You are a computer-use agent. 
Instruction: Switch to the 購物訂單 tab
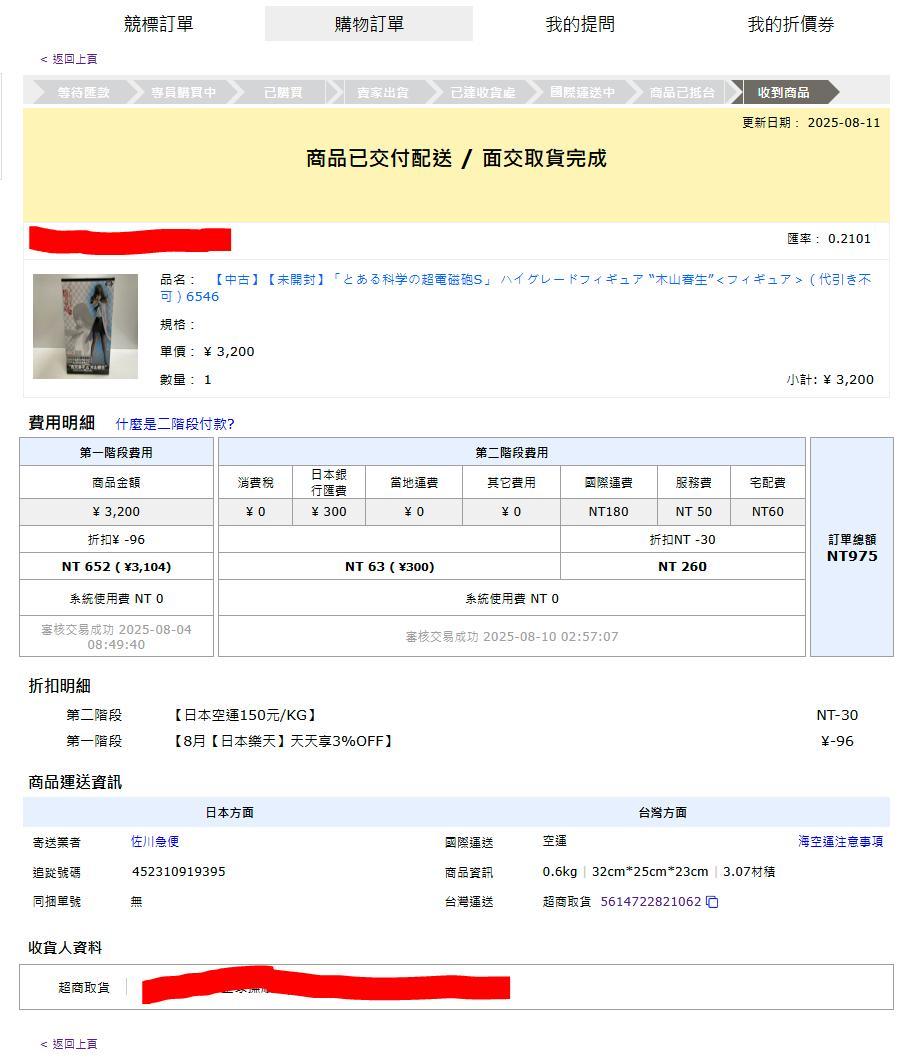click(x=369, y=24)
